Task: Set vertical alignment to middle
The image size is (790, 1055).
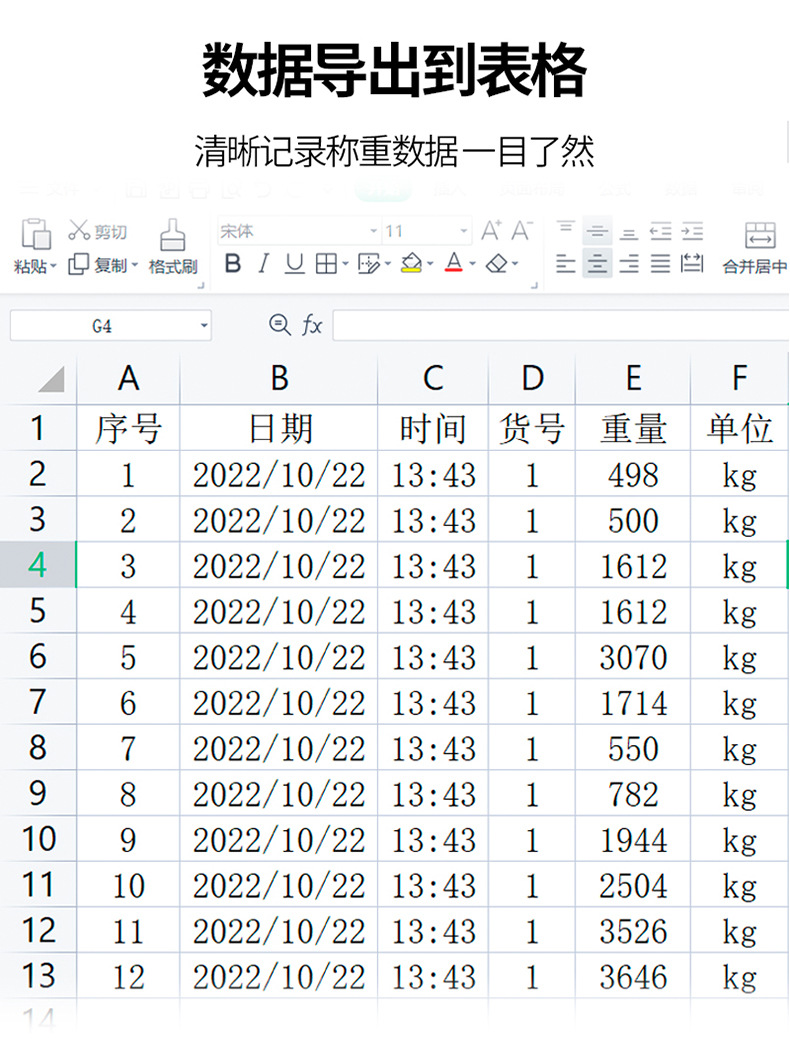Action: (597, 231)
